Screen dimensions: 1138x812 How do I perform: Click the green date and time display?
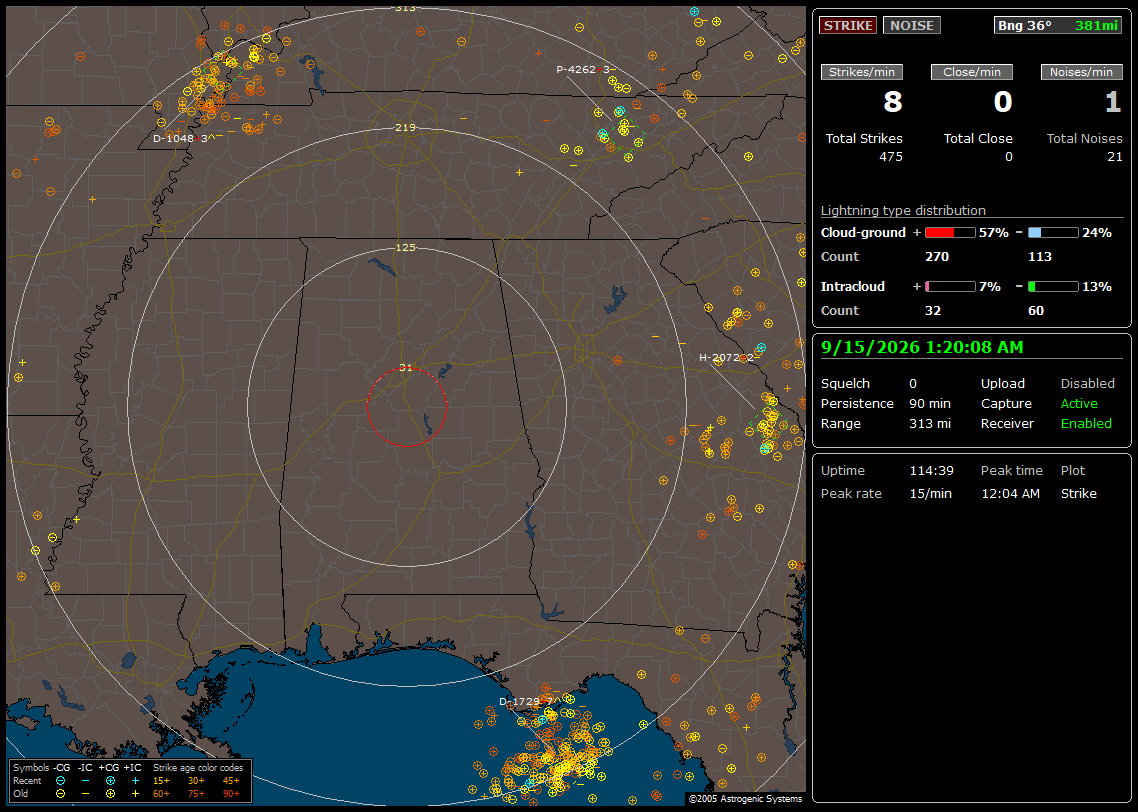pyautogui.click(x=922, y=348)
